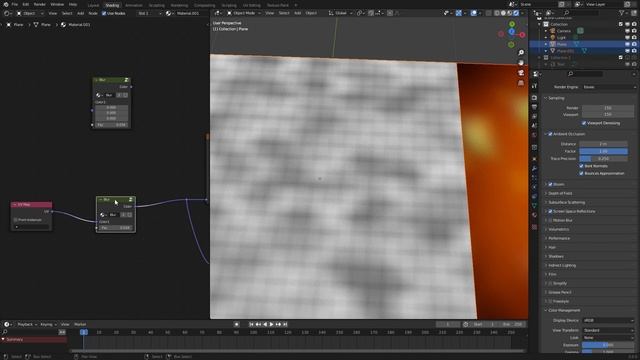The height and width of the screenshot is (360, 640).
Task: Open the Tool properties tab icon
Action: coord(534,87)
